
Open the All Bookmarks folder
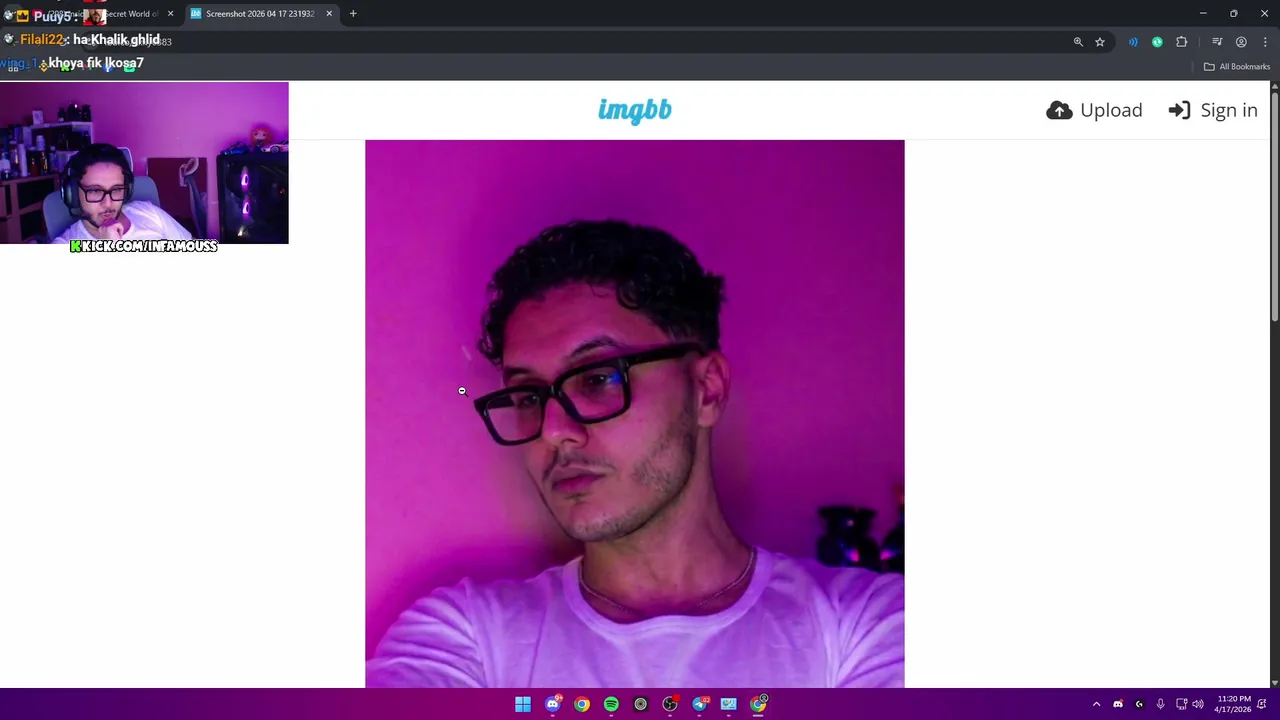(1237, 67)
